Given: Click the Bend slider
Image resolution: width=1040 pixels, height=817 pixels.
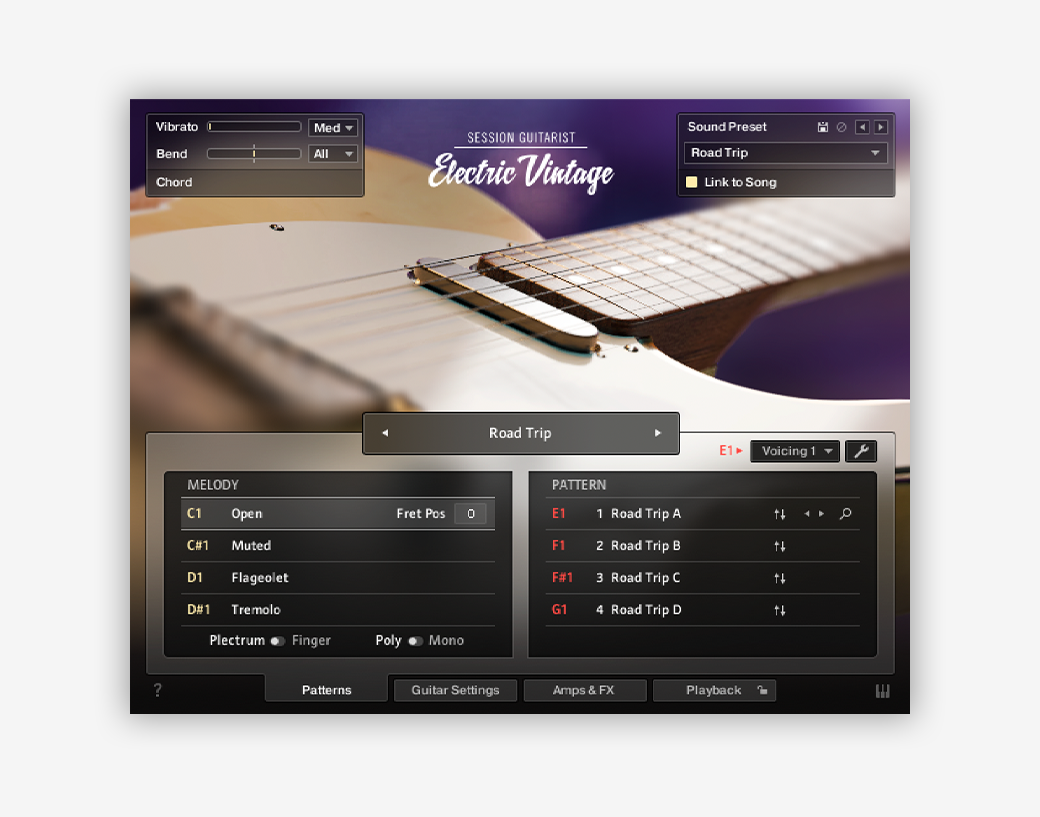Looking at the screenshot, I should pyautogui.click(x=255, y=154).
